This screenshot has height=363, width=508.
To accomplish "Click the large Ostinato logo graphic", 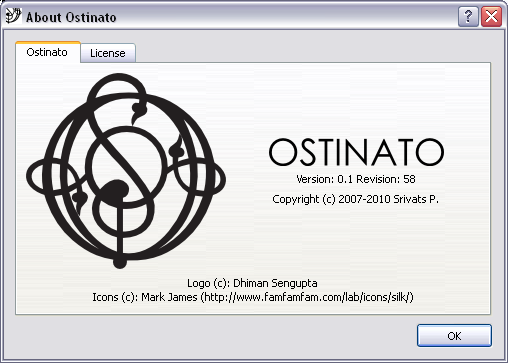I will pyautogui.click(x=126, y=171).
